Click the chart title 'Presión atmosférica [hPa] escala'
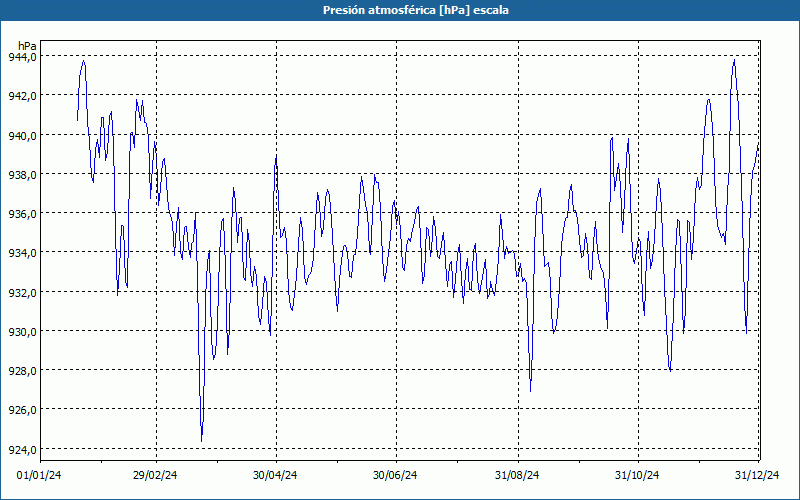The height and width of the screenshot is (500, 800). pyautogui.click(x=416, y=10)
